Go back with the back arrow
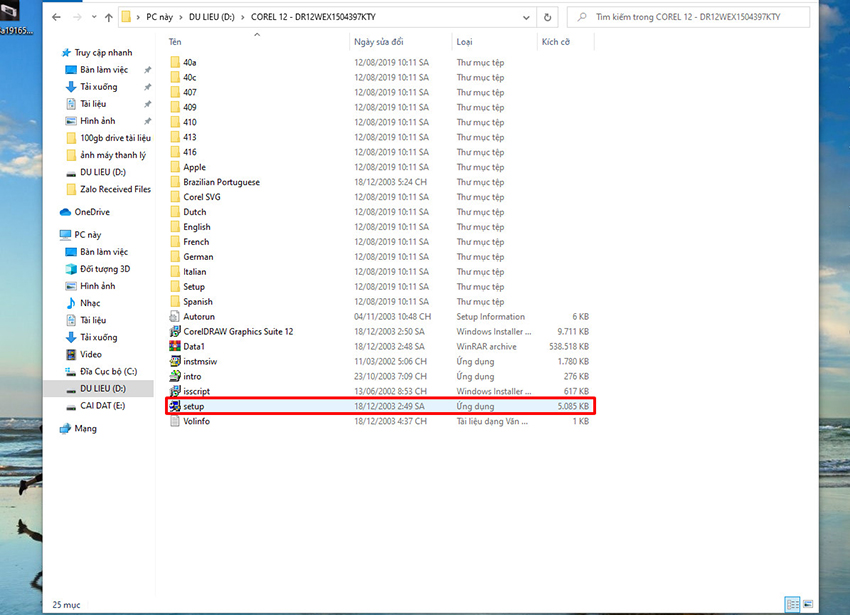The height and width of the screenshot is (615, 850). coord(56,17)
